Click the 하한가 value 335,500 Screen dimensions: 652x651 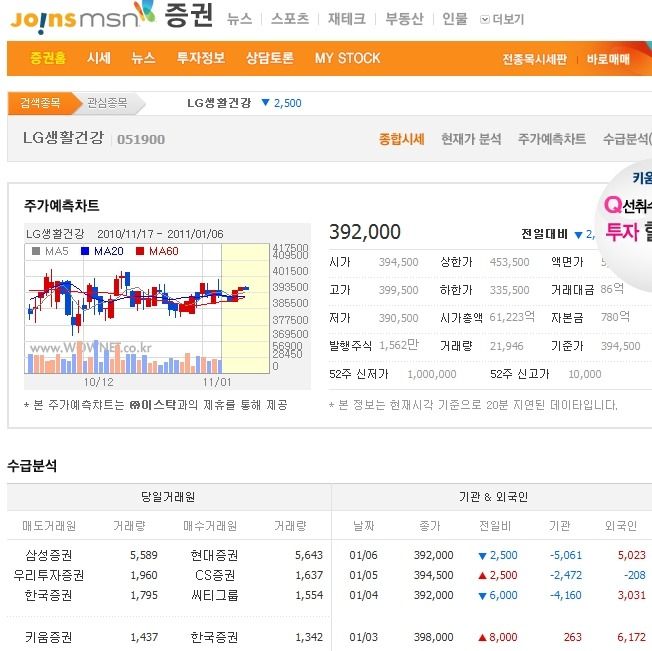(509, 290)
